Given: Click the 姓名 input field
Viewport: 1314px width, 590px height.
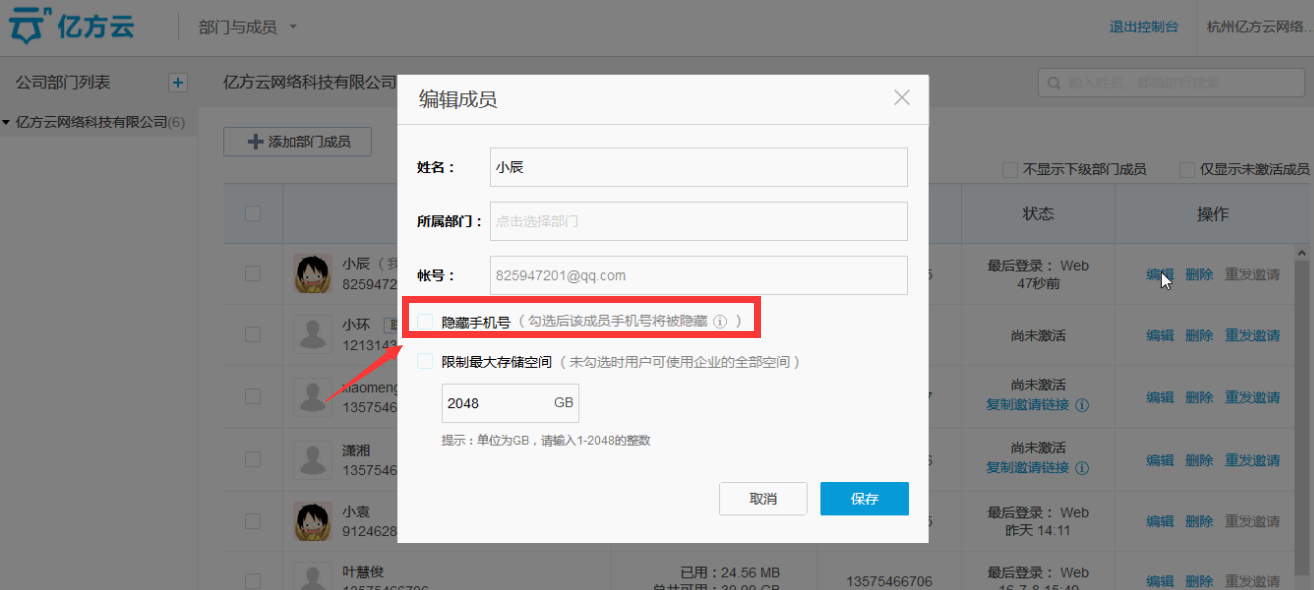Looking at the screenshot, I should click(x=698, y=167).
